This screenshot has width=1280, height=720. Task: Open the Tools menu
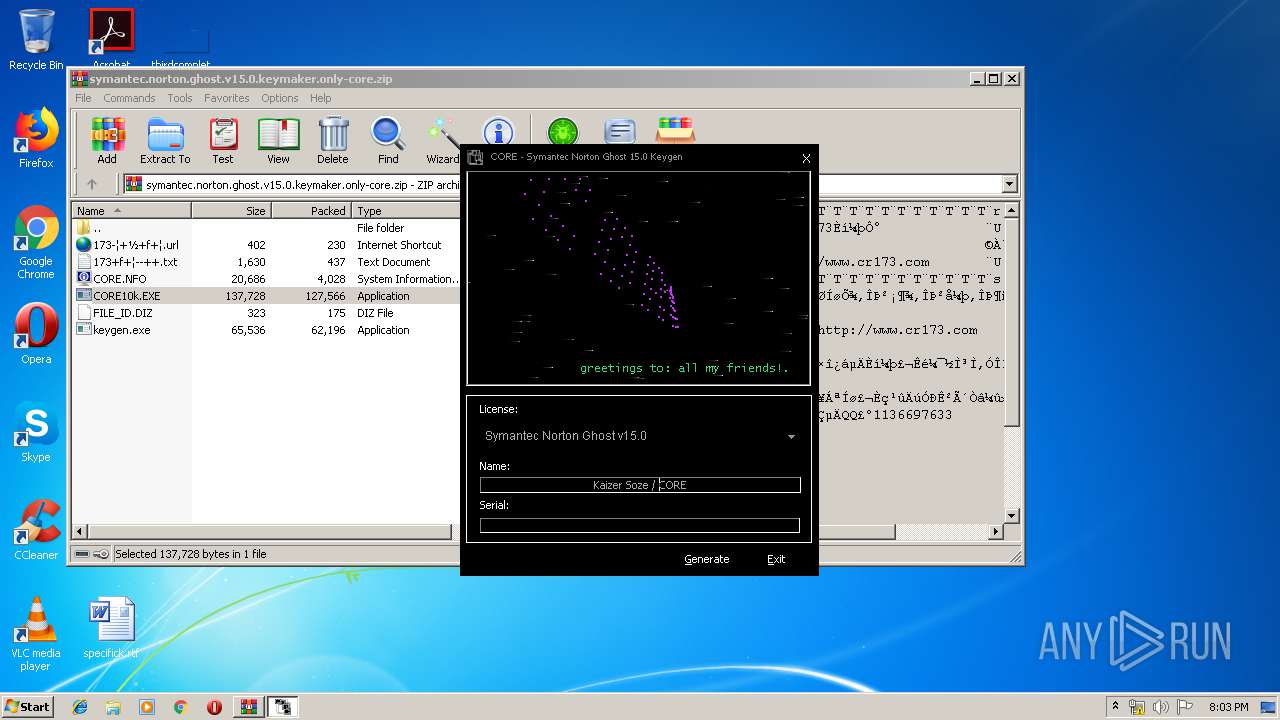pos(180,98)
